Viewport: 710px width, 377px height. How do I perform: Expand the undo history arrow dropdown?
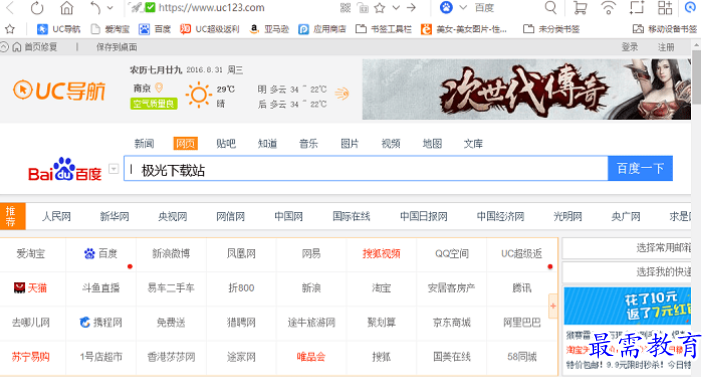[x=110, y=8]
